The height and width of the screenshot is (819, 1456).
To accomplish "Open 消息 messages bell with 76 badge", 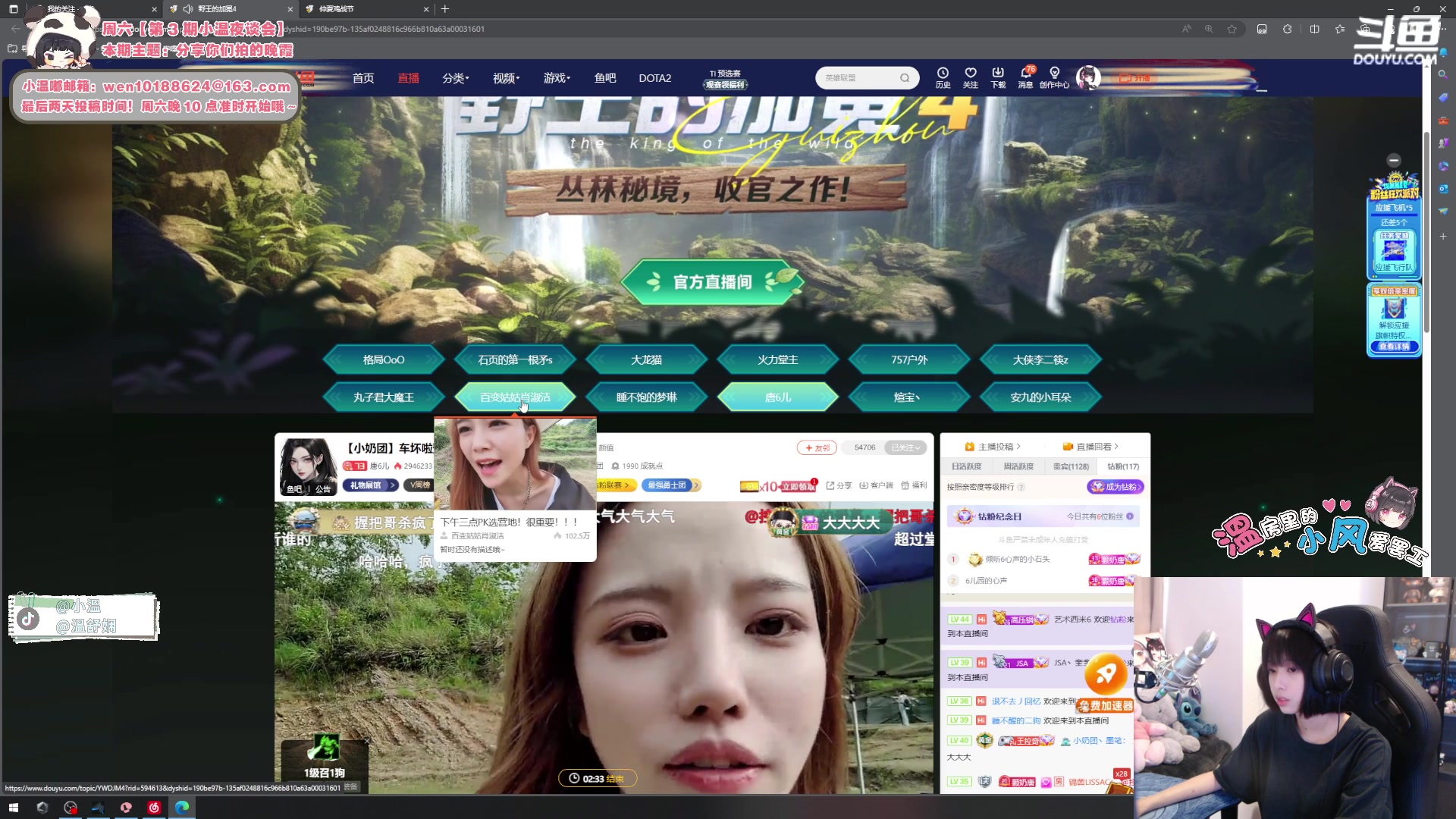I will (1026, 78).
